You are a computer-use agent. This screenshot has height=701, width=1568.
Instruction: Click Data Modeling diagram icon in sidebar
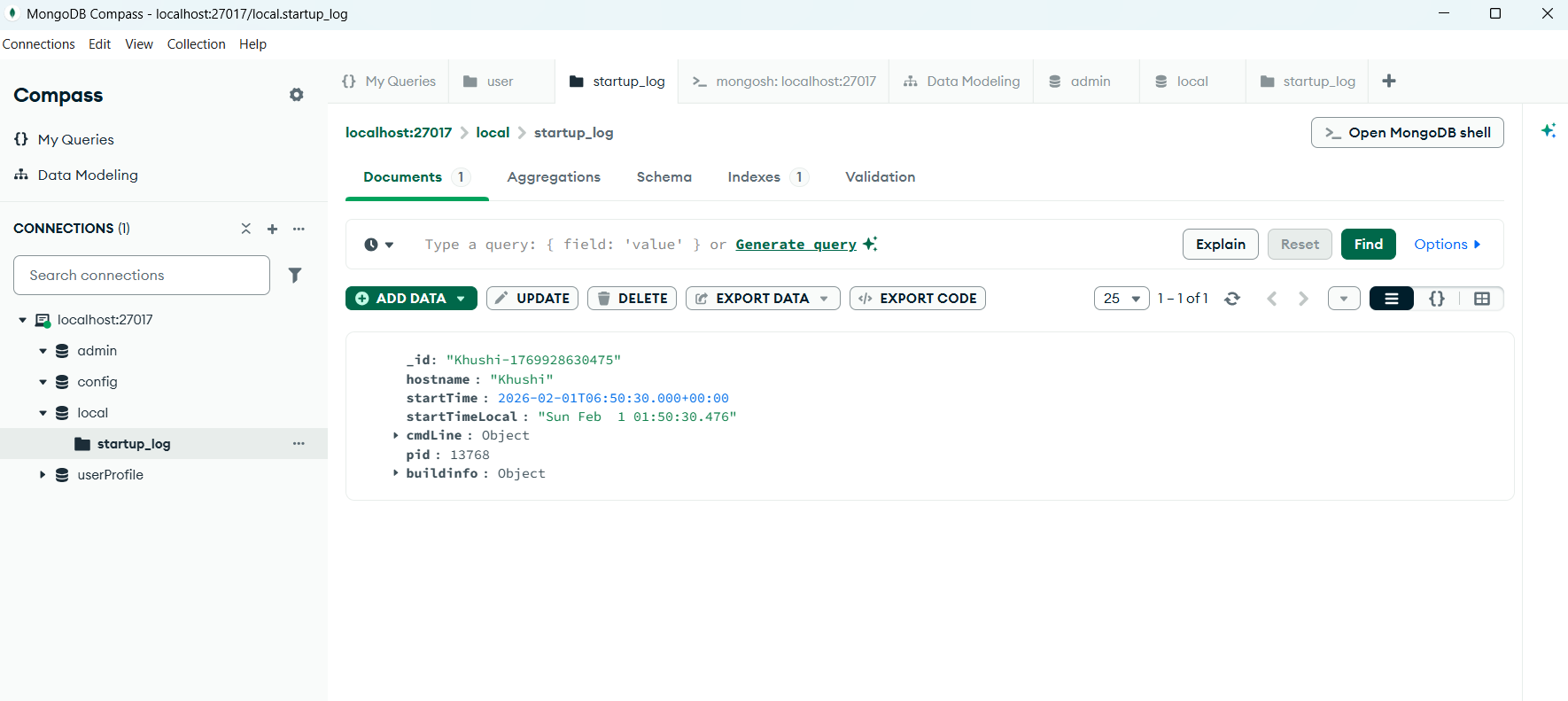click(21, 175)
